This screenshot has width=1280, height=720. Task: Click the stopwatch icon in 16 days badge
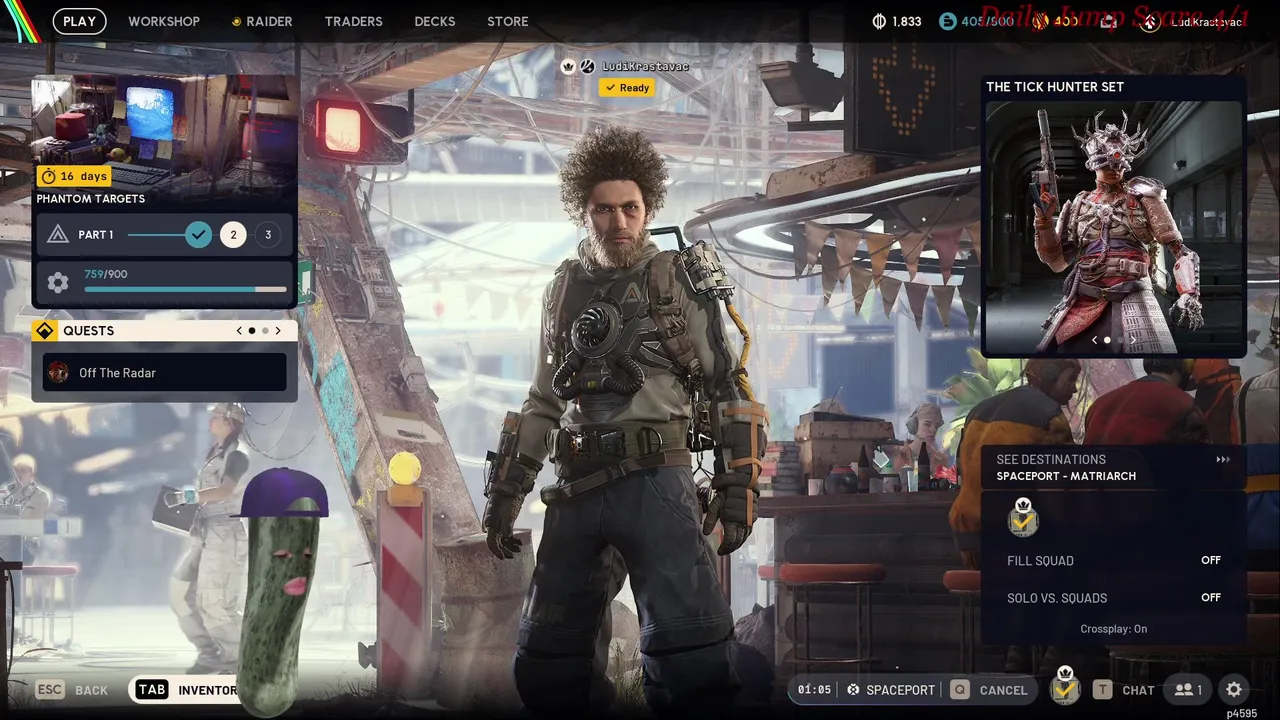(48, 176)
